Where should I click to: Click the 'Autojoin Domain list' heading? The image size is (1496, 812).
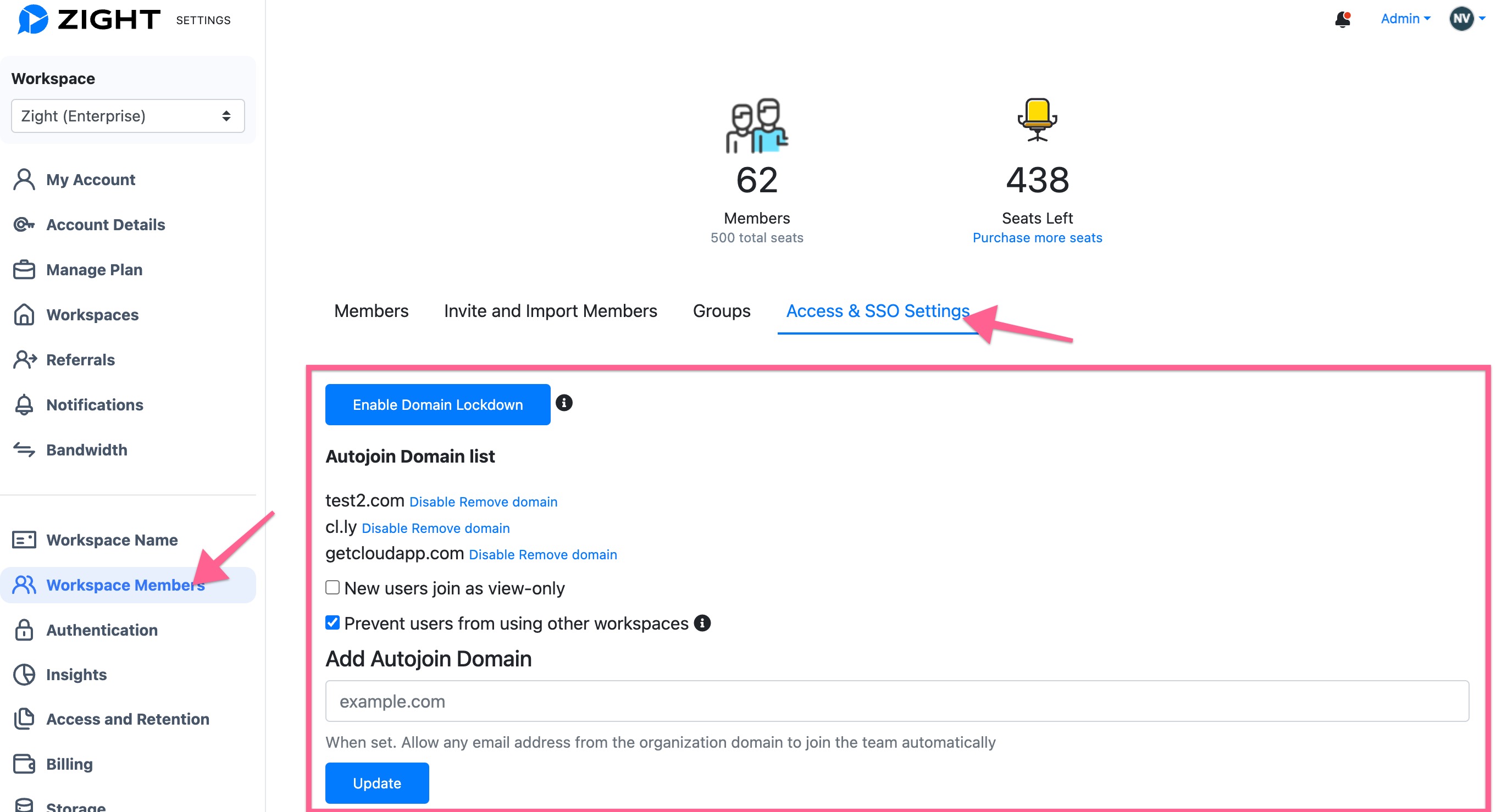[x=410, y=456]
